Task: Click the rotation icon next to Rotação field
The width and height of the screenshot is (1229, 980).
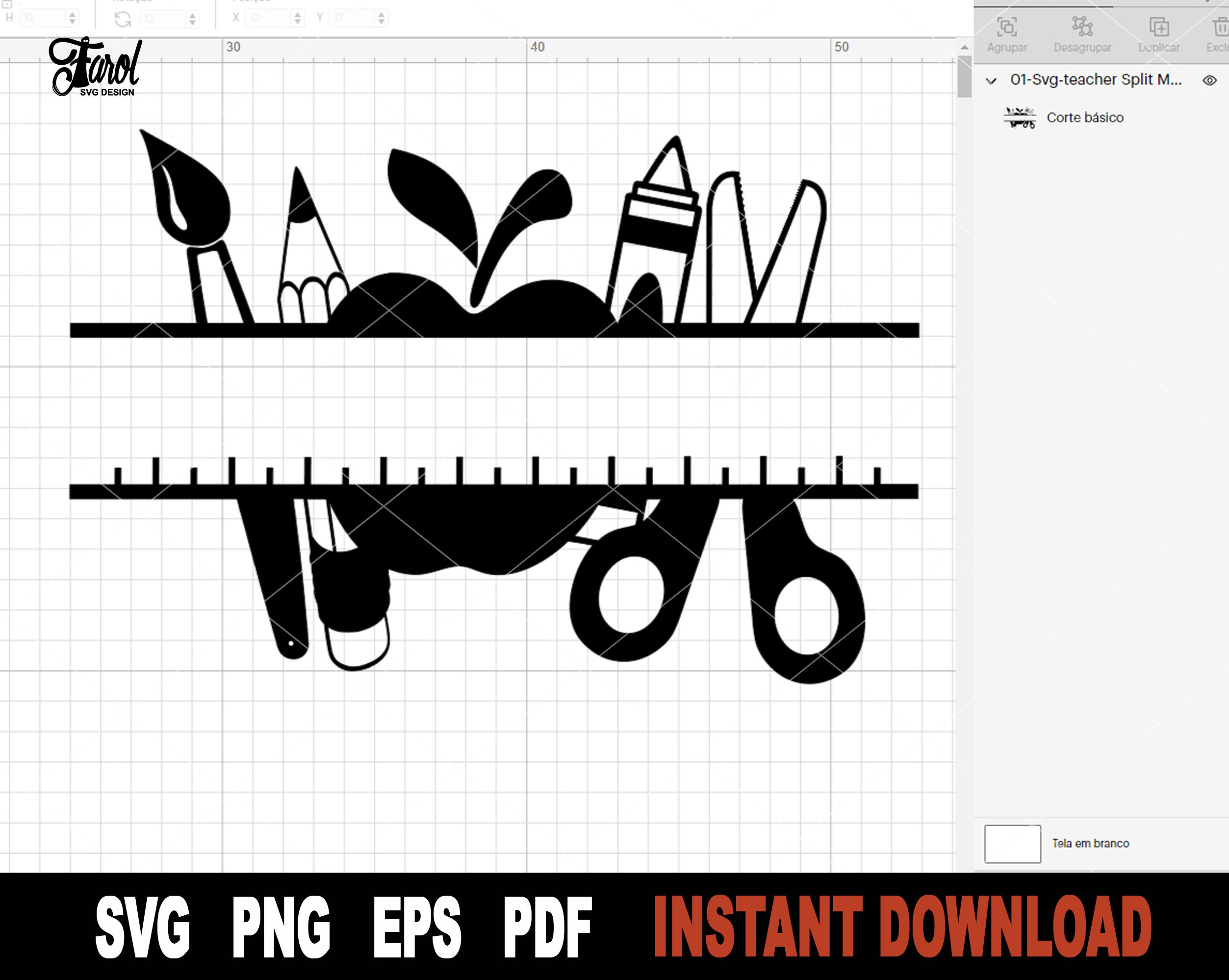Action: coord(123,17)
